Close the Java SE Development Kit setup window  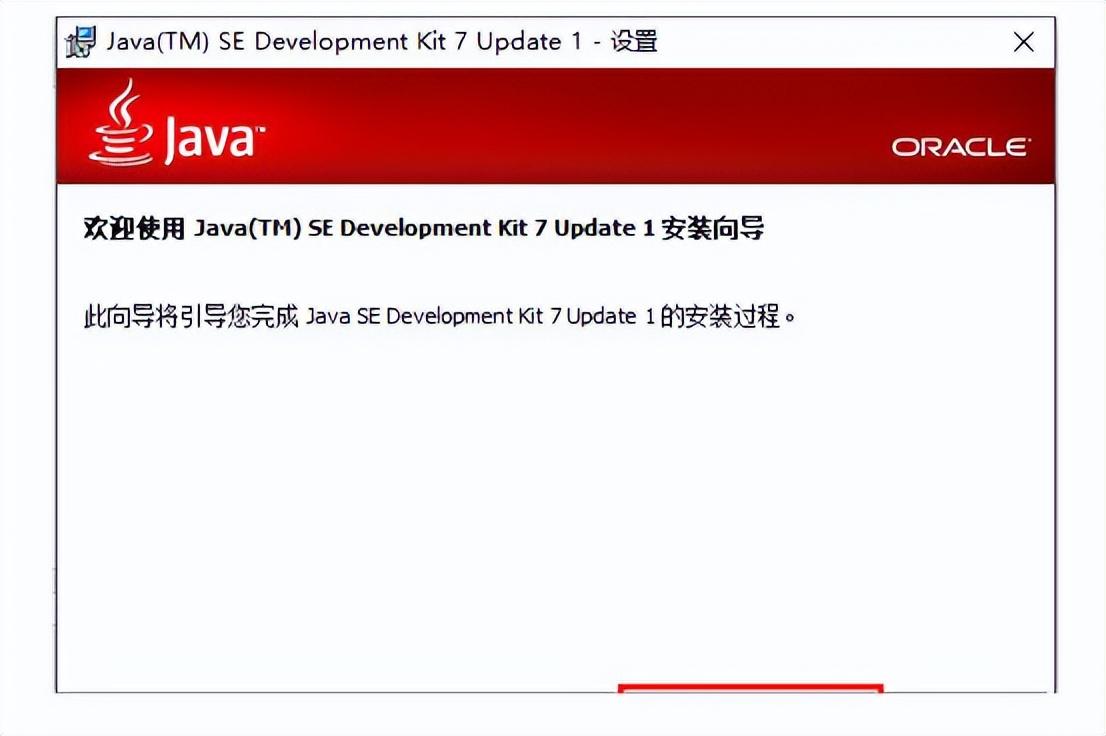(x=1023, y=42)
